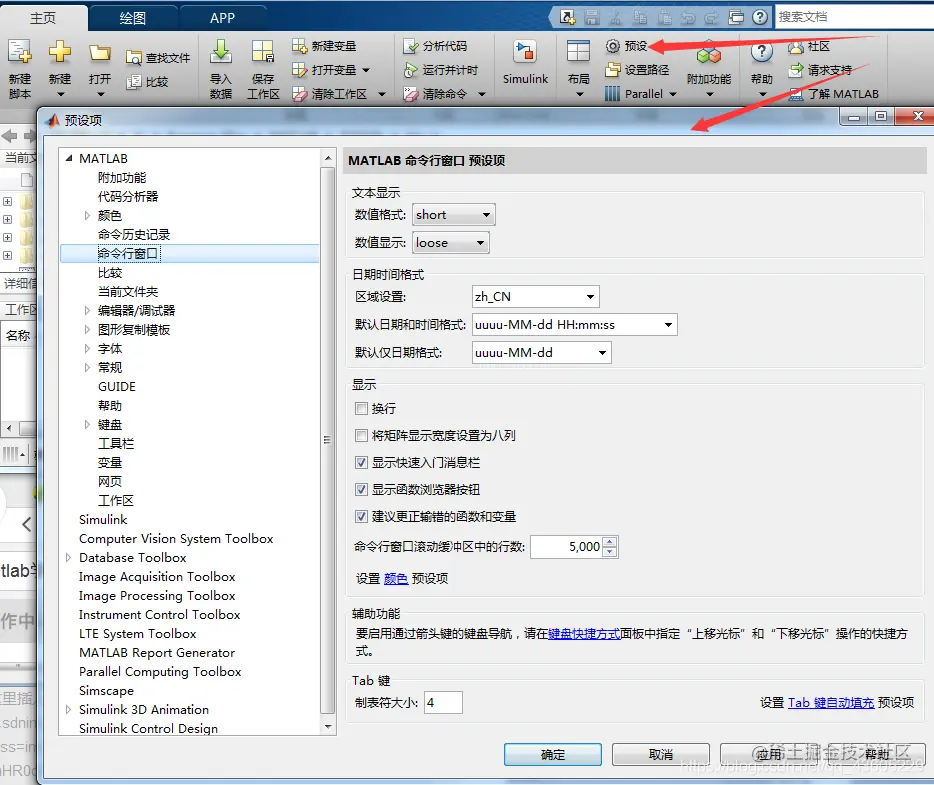Open the 数值显示 loose dropdown
This screenshot has height=785, width=934.
451,242
